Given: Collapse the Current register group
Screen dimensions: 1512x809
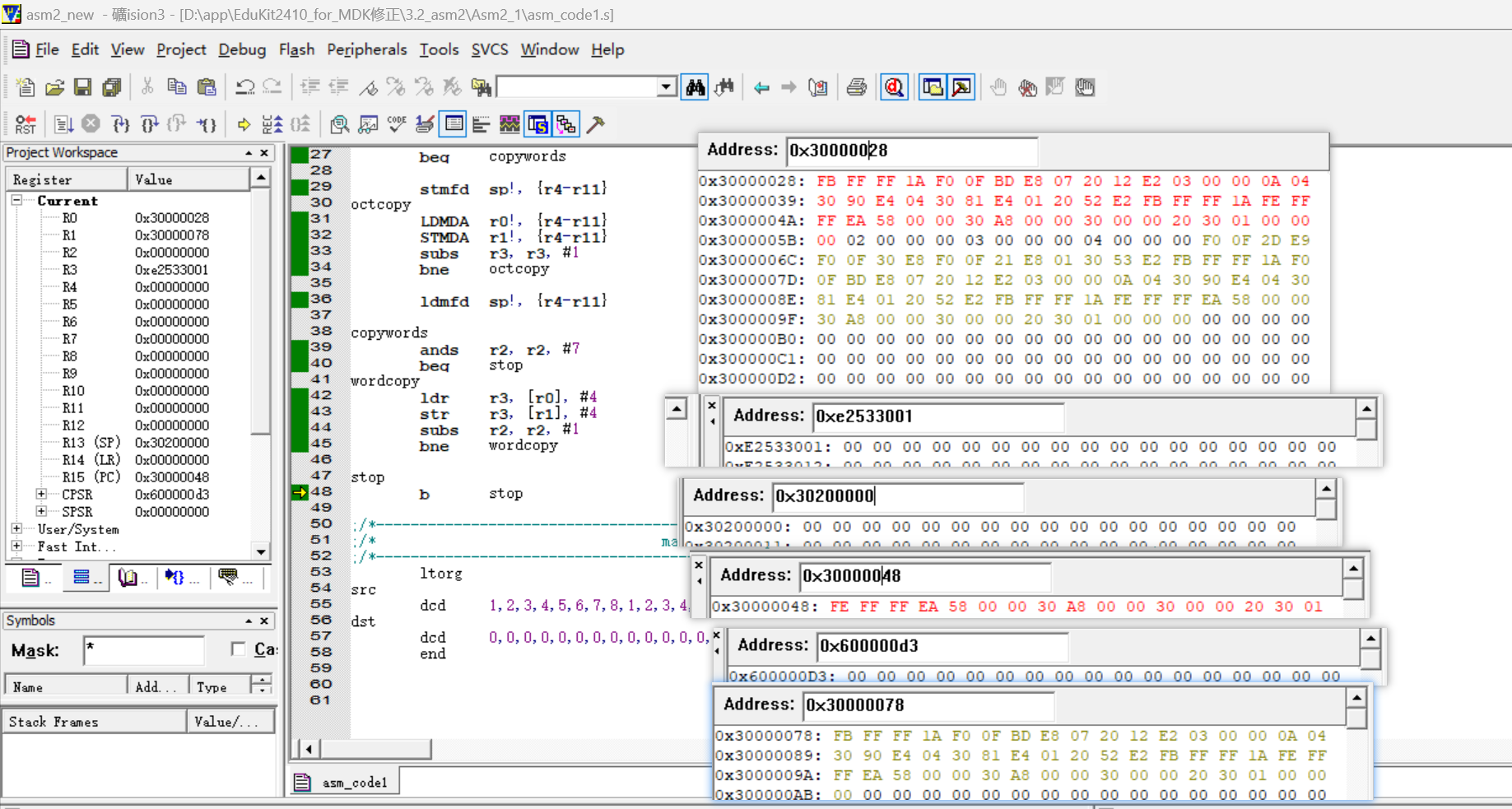Looking at the screenshot, I should 16,200.
